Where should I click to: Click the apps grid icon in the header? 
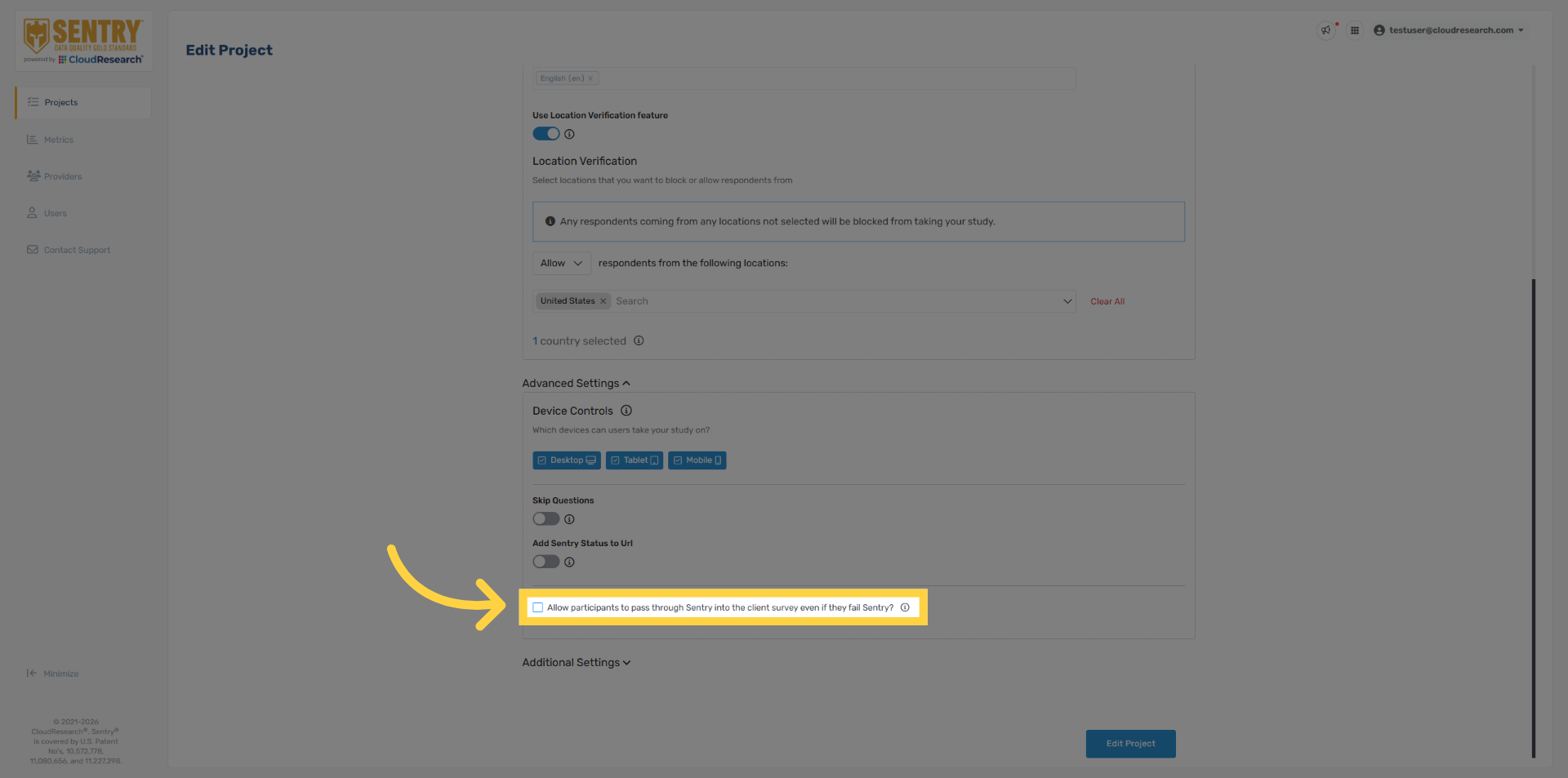pos(1355,30)
